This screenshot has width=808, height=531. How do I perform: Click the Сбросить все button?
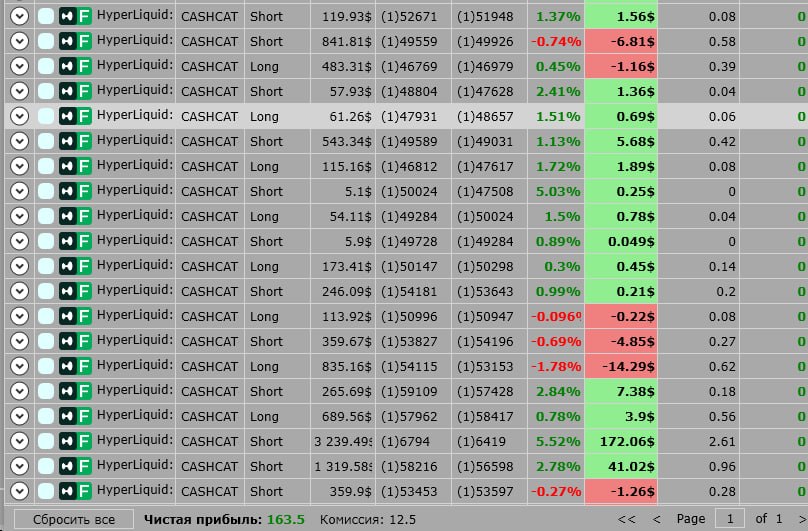point(74,520)
